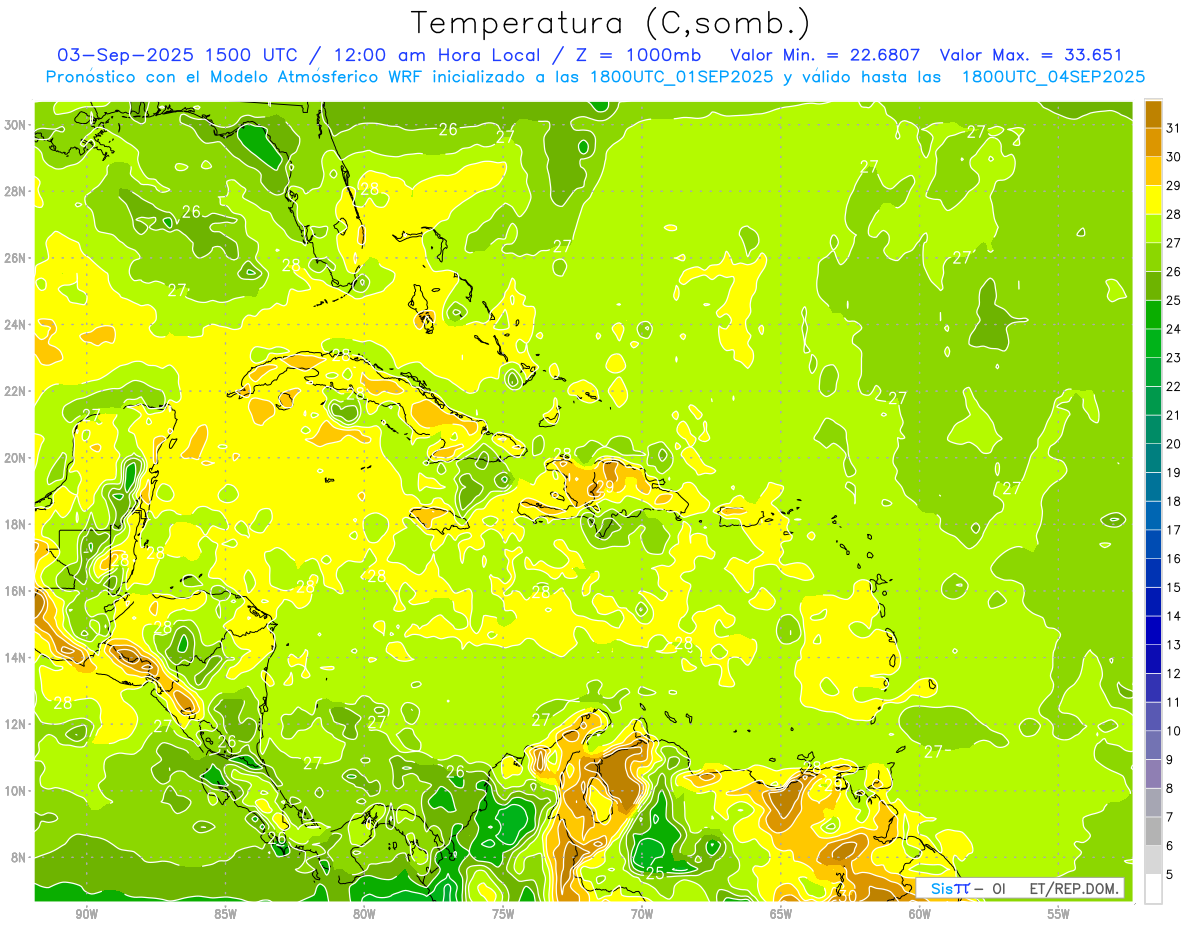Click the 60W longitude axis label
Viewport: 1200px width, 927px height.
tap(920, 914)
